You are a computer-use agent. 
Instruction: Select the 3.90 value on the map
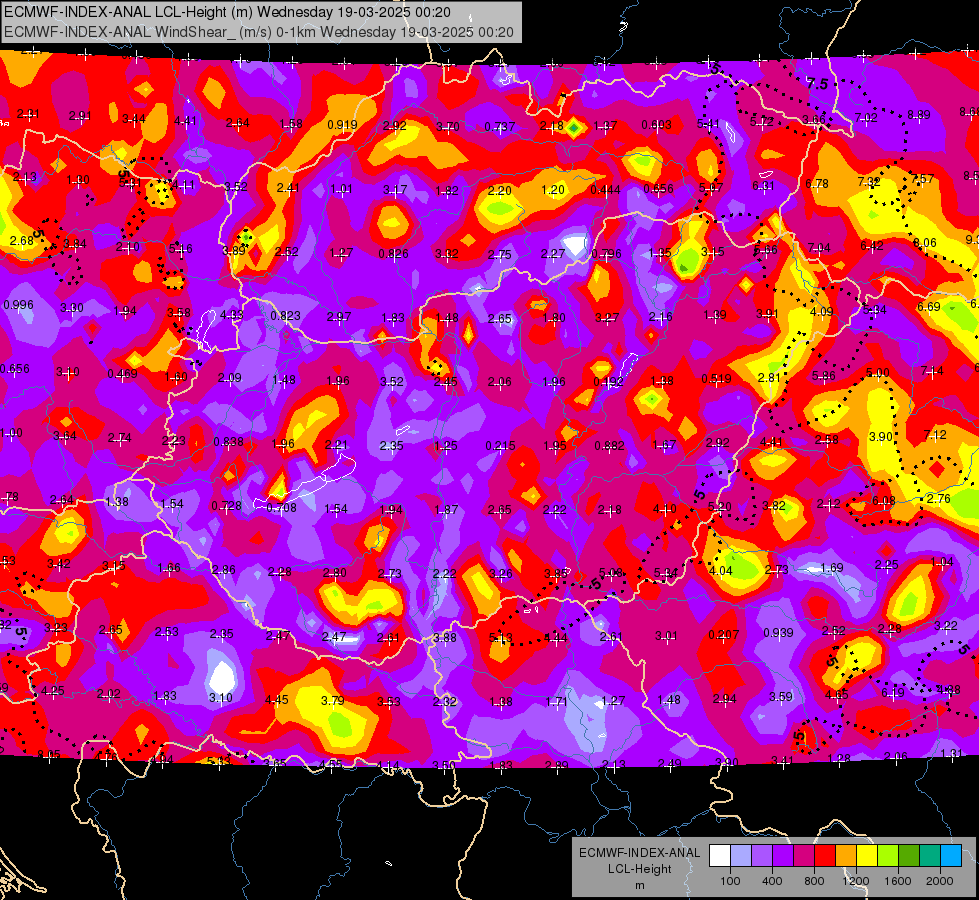[x=880, y=437]
